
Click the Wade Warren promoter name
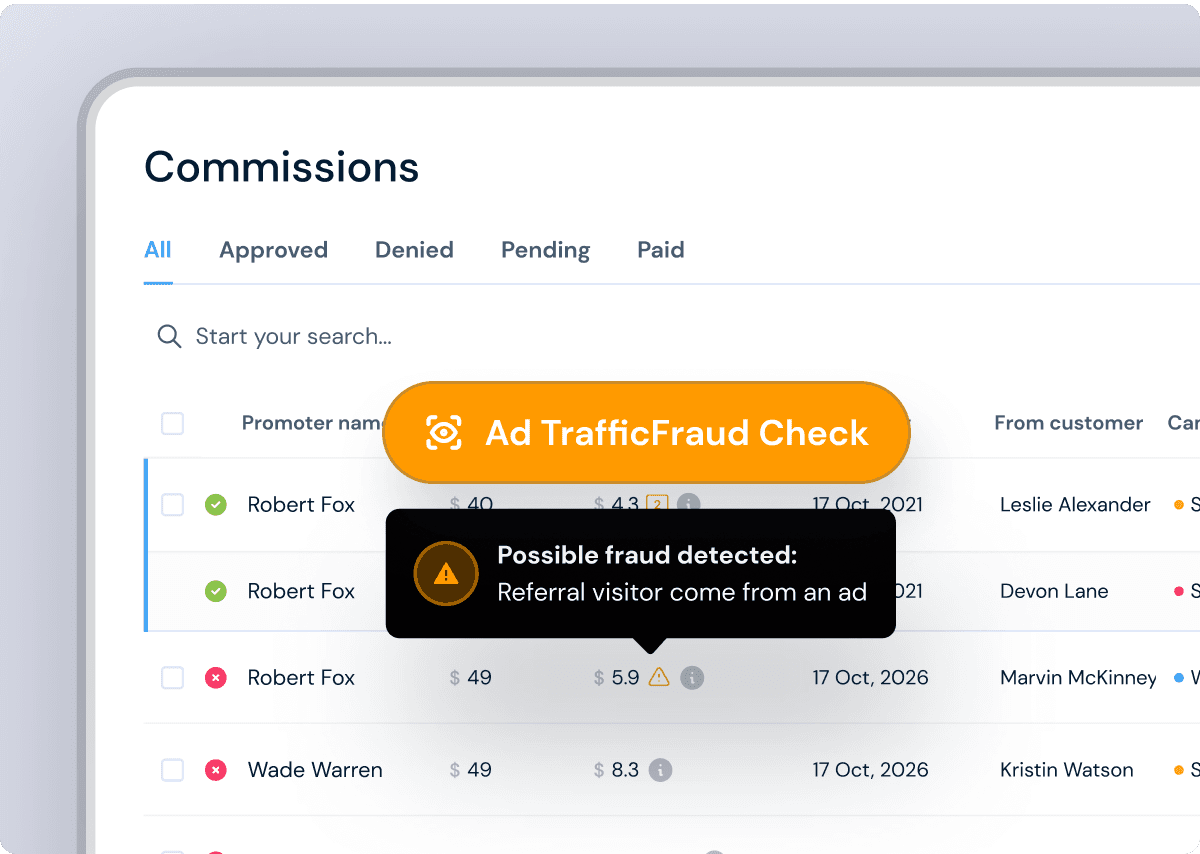pyautogui.click(x=315, y=770)
